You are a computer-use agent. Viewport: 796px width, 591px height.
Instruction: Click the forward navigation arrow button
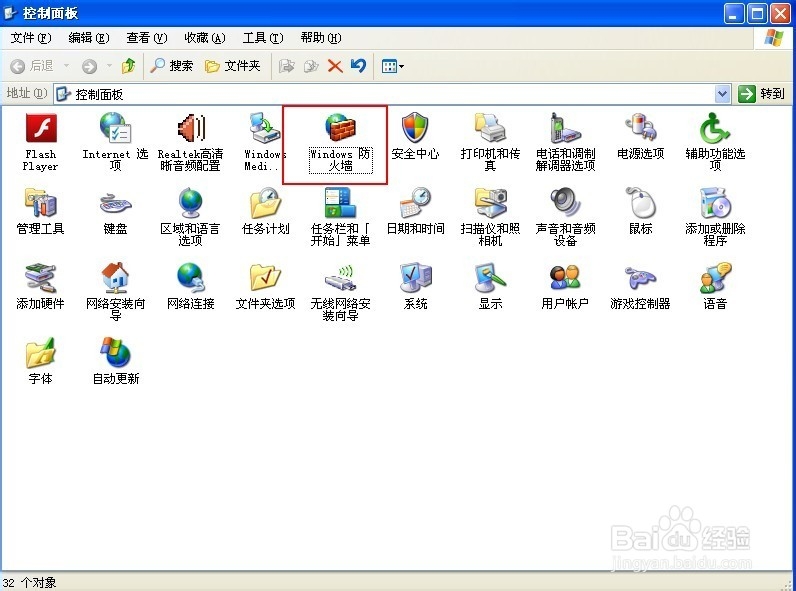[x=89, y=66]
